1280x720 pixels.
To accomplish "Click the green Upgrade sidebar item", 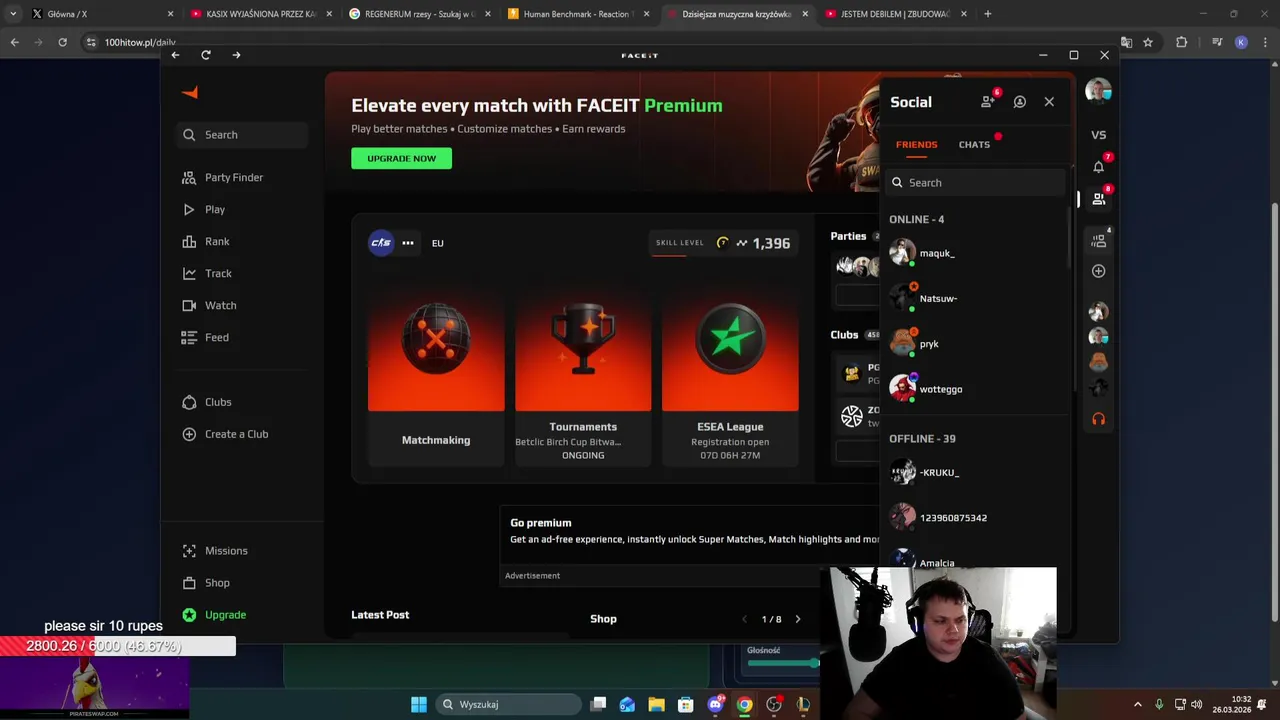I will [214, 615].
